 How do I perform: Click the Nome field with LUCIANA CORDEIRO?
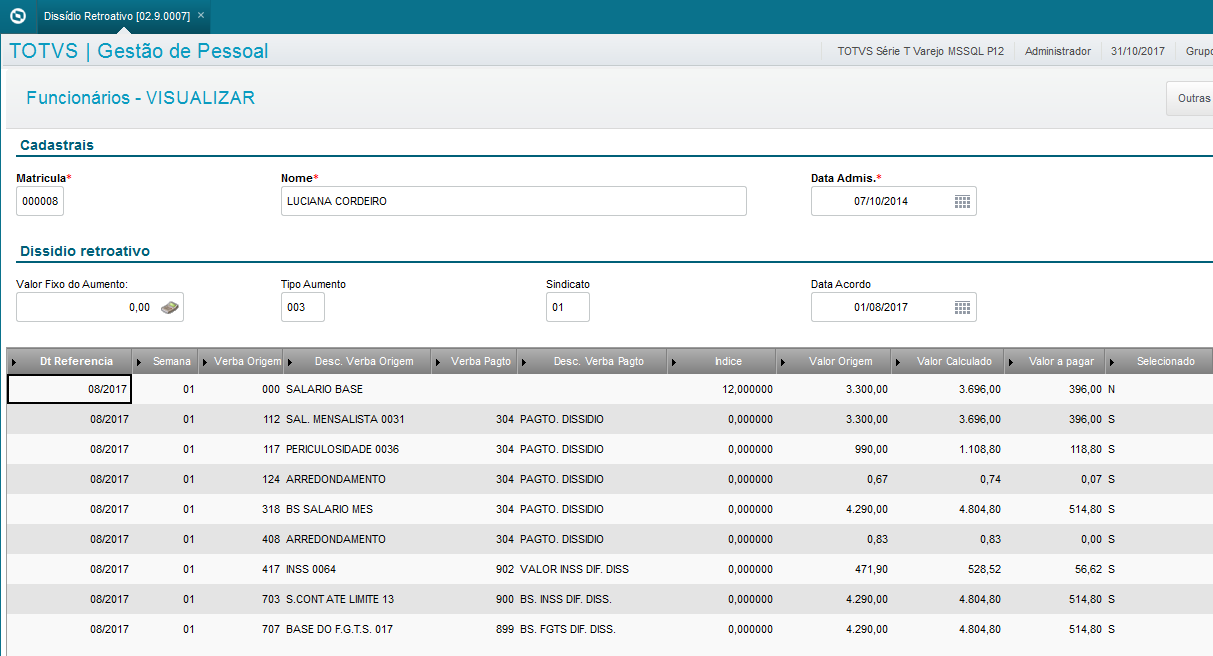[x=514, y=201]
